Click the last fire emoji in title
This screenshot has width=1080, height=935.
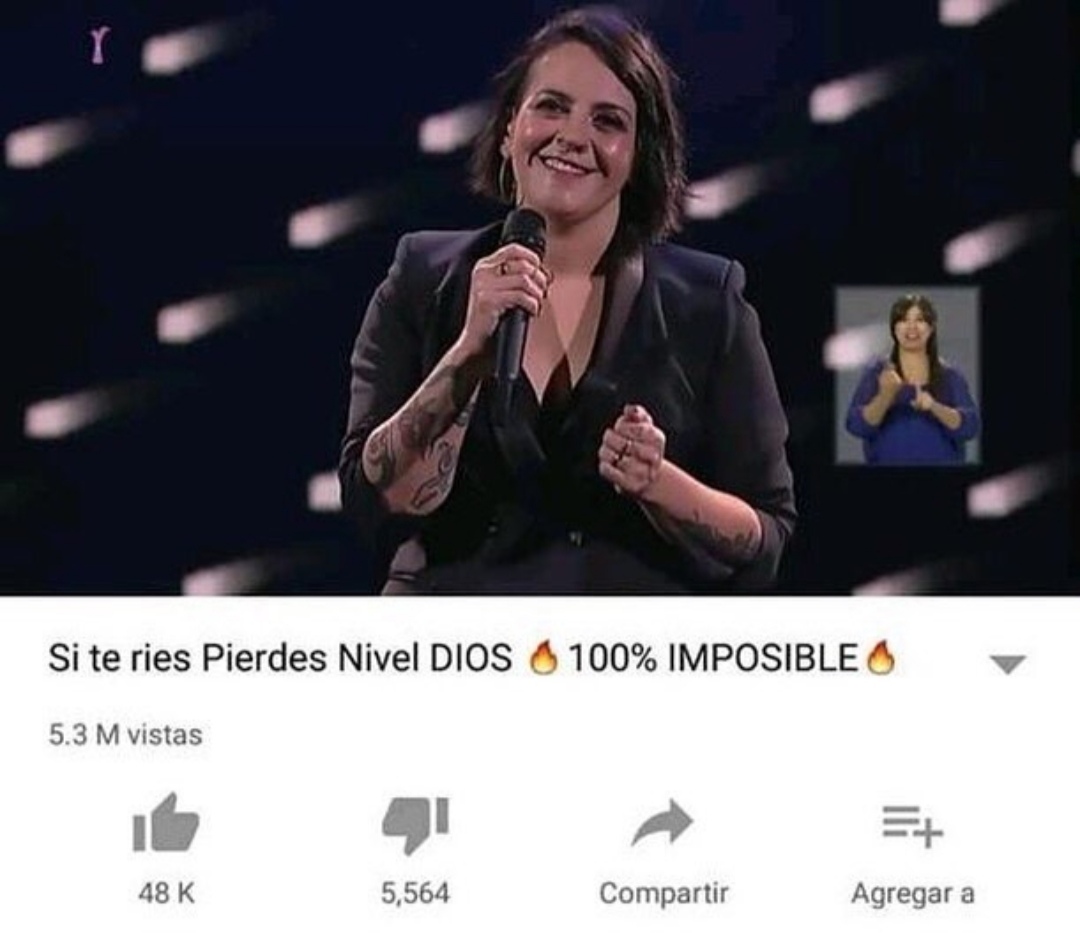[x=882, y=658]
